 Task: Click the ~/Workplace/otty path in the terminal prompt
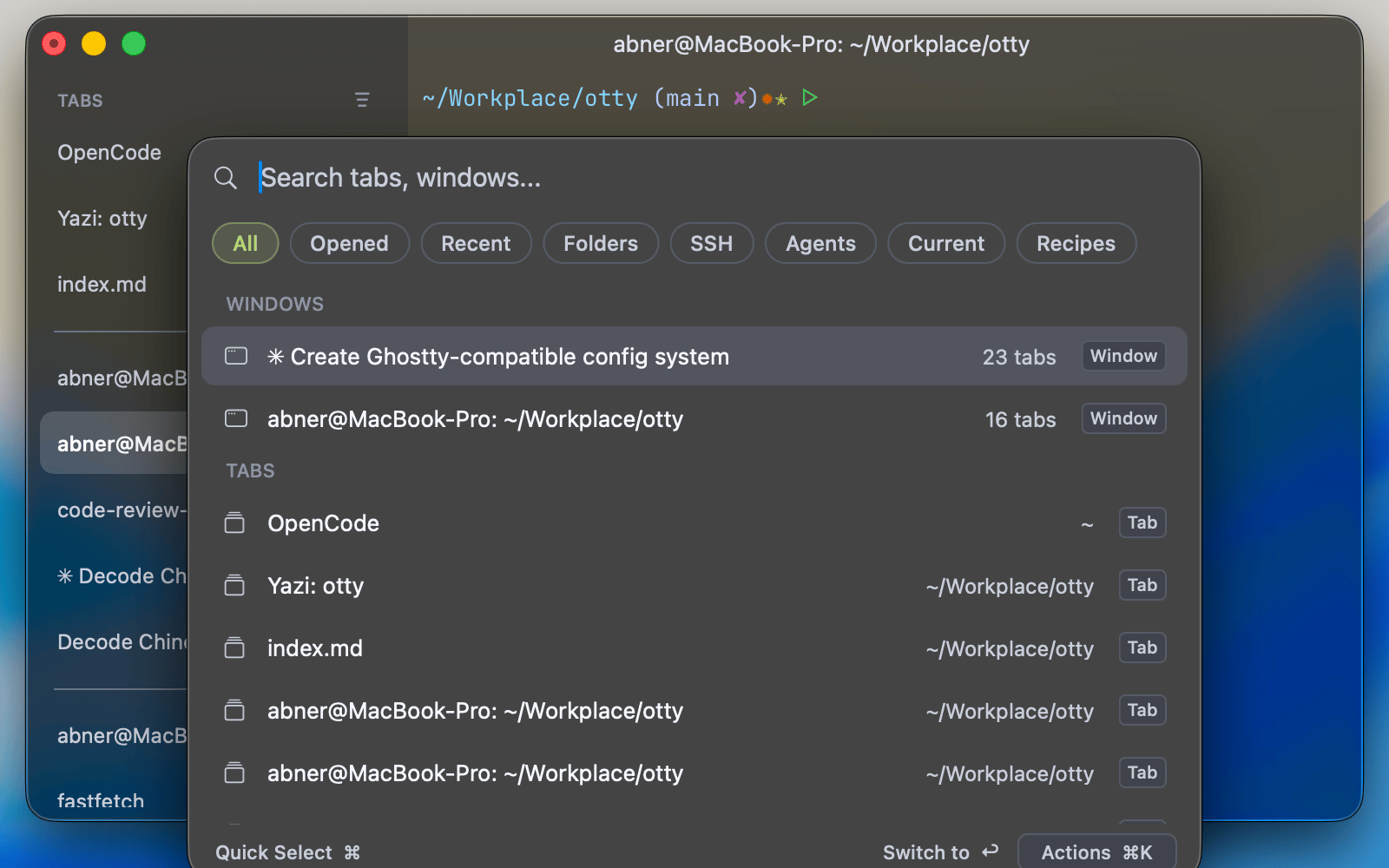(x=530, y=98)
